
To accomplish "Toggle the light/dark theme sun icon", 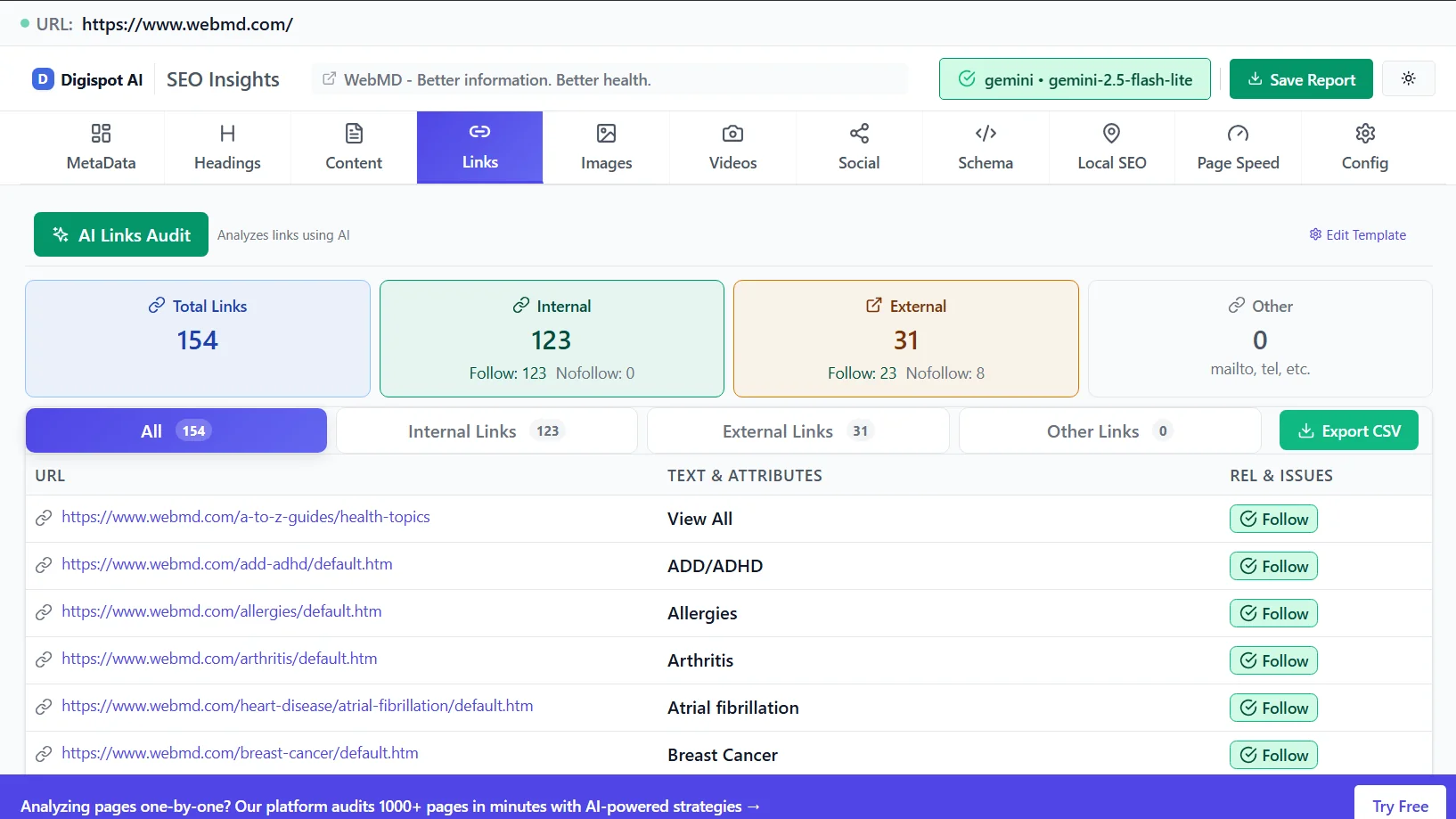I will [1409, 78].
